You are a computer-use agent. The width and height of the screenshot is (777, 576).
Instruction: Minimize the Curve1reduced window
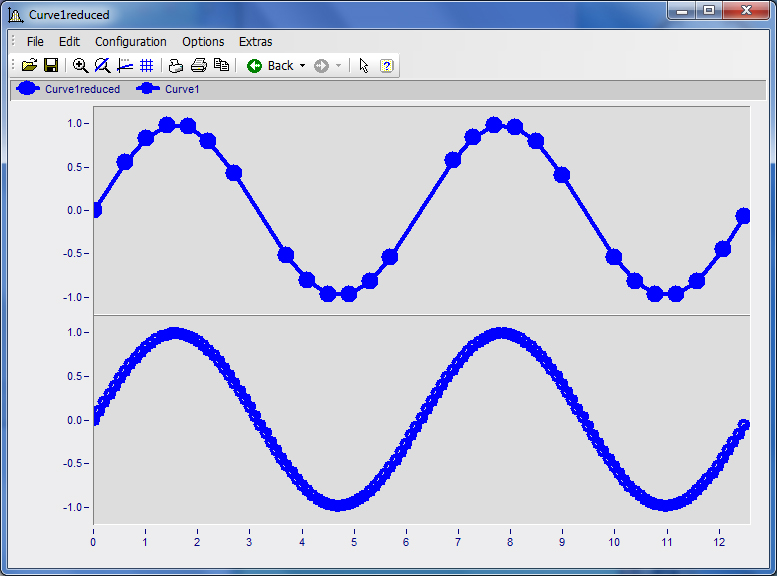(682, 10)
